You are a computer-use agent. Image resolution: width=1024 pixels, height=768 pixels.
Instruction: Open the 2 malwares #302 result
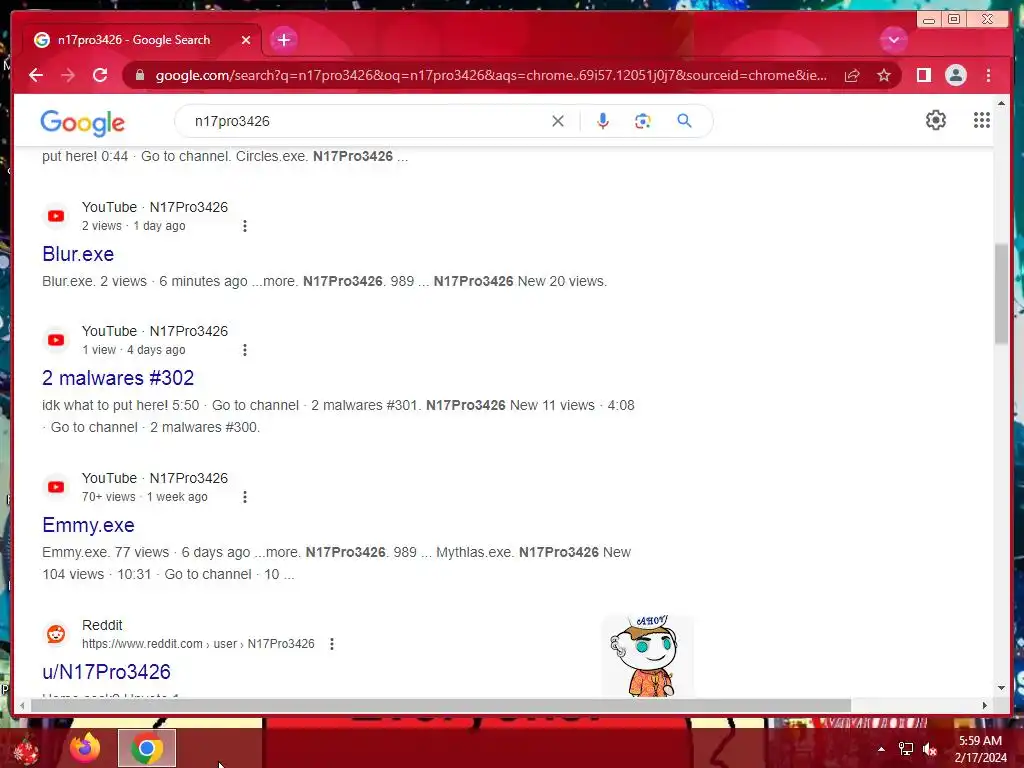coord(118,378)
